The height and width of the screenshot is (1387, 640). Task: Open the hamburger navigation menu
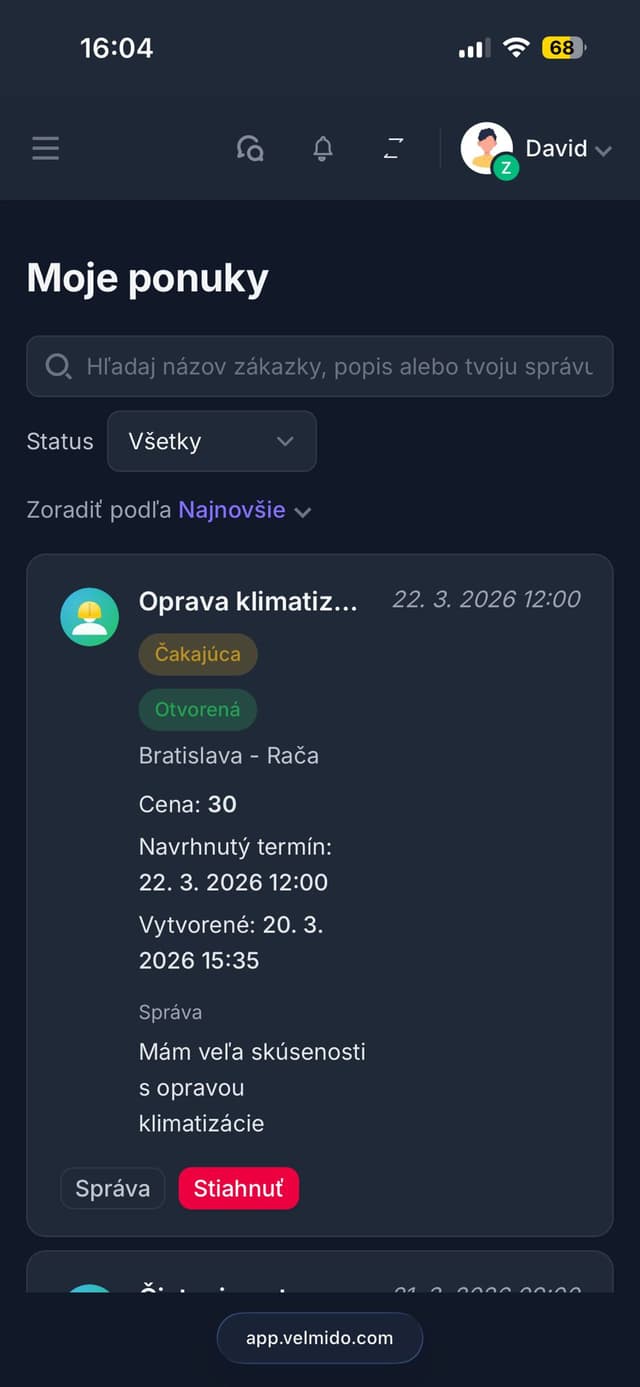pyautogui.click(x=45, y=148)
